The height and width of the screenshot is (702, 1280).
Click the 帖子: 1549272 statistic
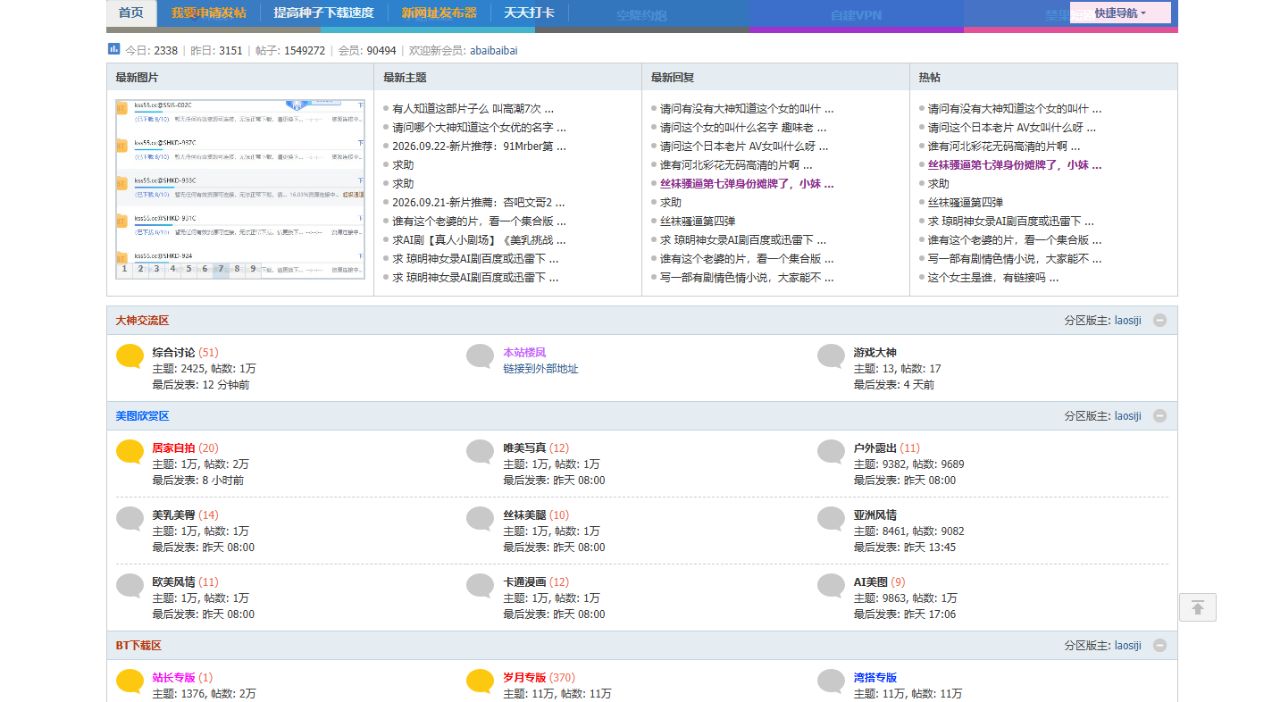(x=290, y=50)
